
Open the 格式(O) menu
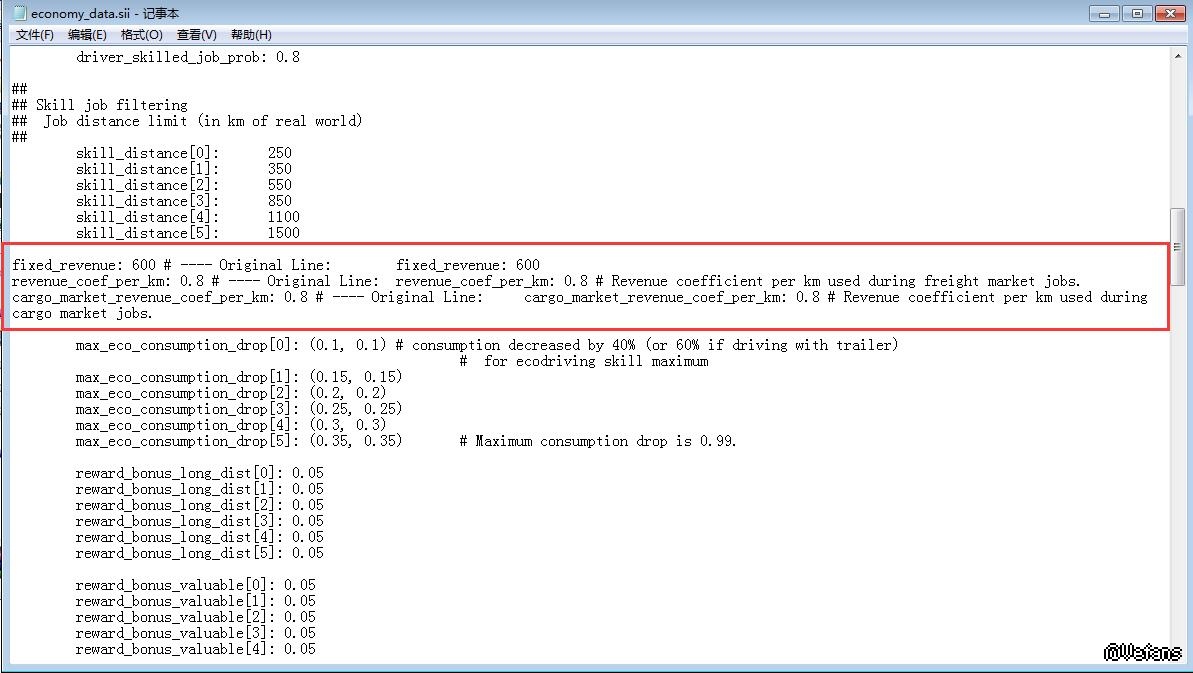[x=141, y=35]
